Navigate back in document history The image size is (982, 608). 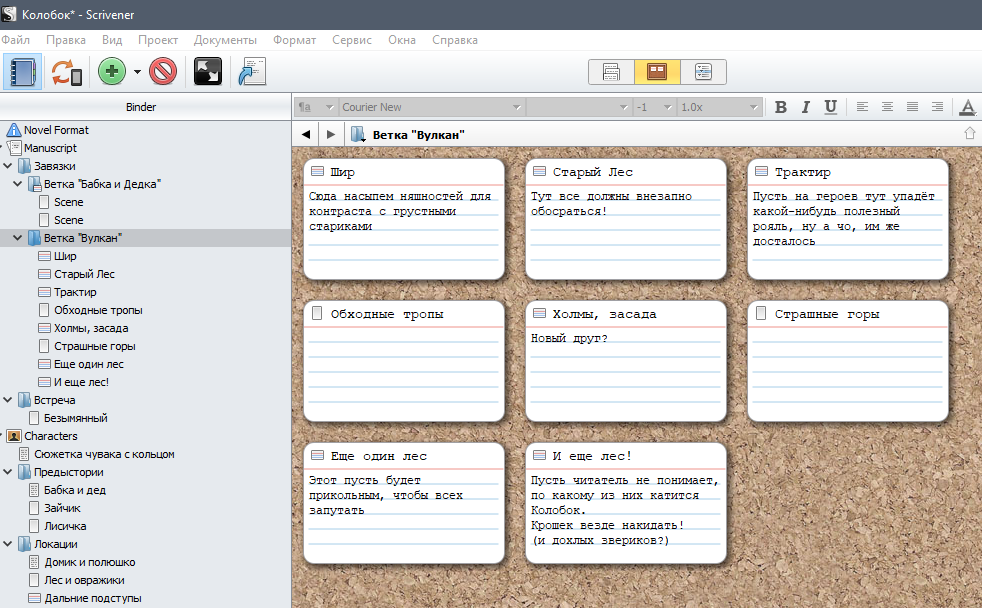point(306,134)
